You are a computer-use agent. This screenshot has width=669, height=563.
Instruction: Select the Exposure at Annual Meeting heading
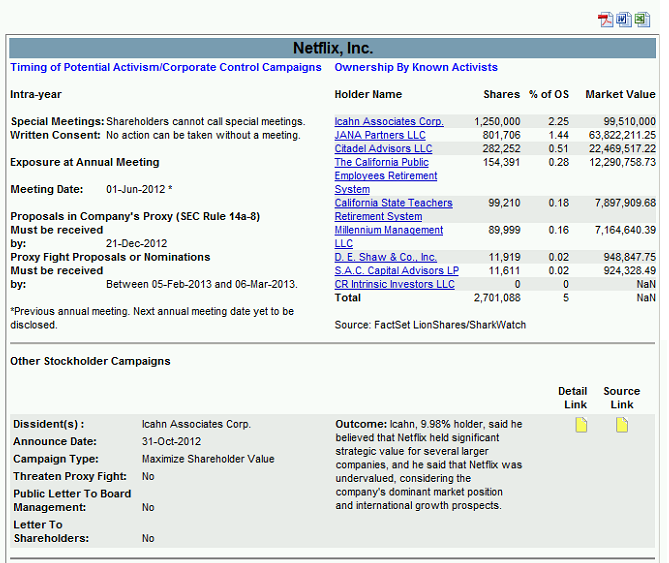pos(85,162)
